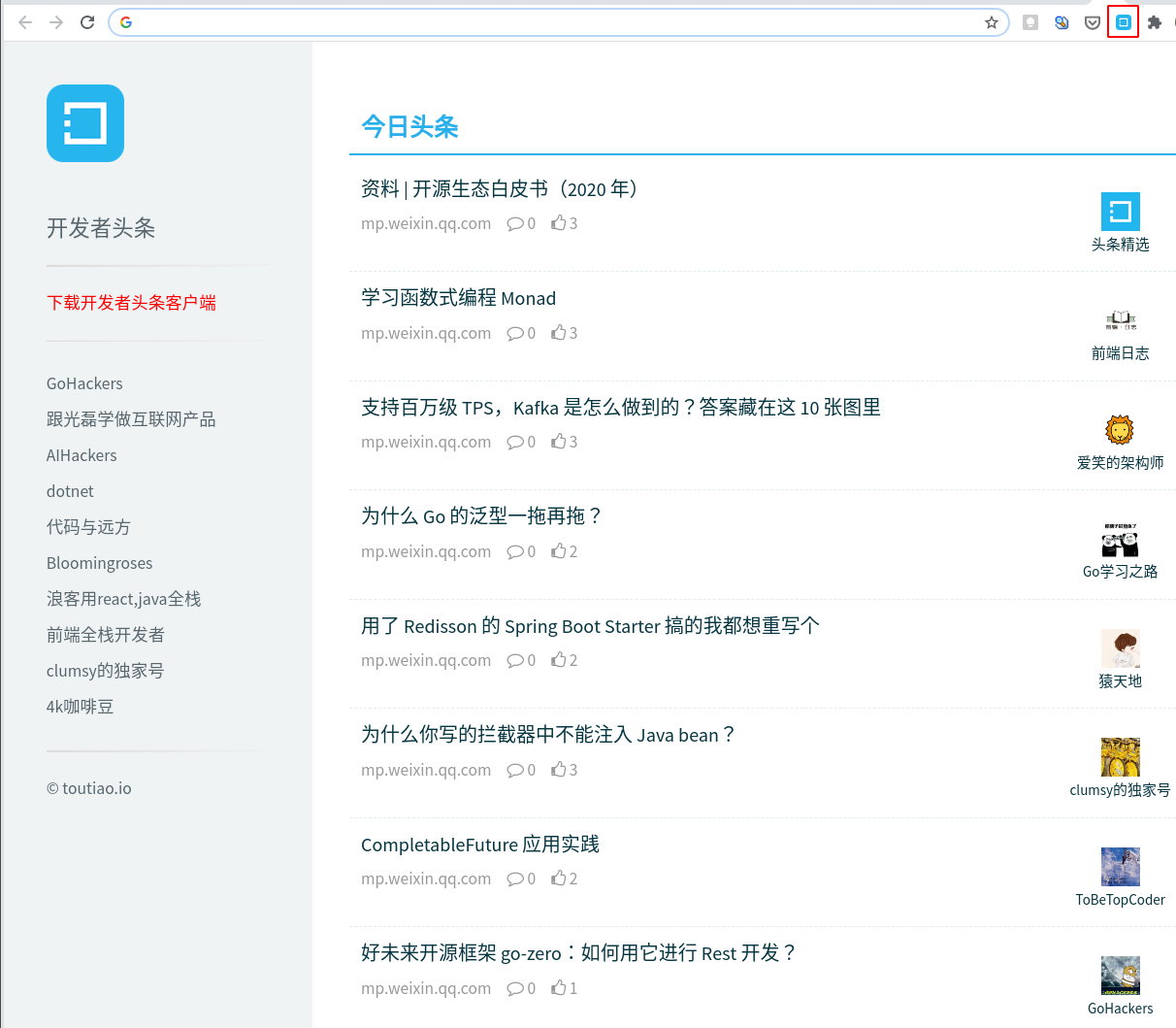Open the Redisson Spring Boot Starter article

click(x=590, y=626)
